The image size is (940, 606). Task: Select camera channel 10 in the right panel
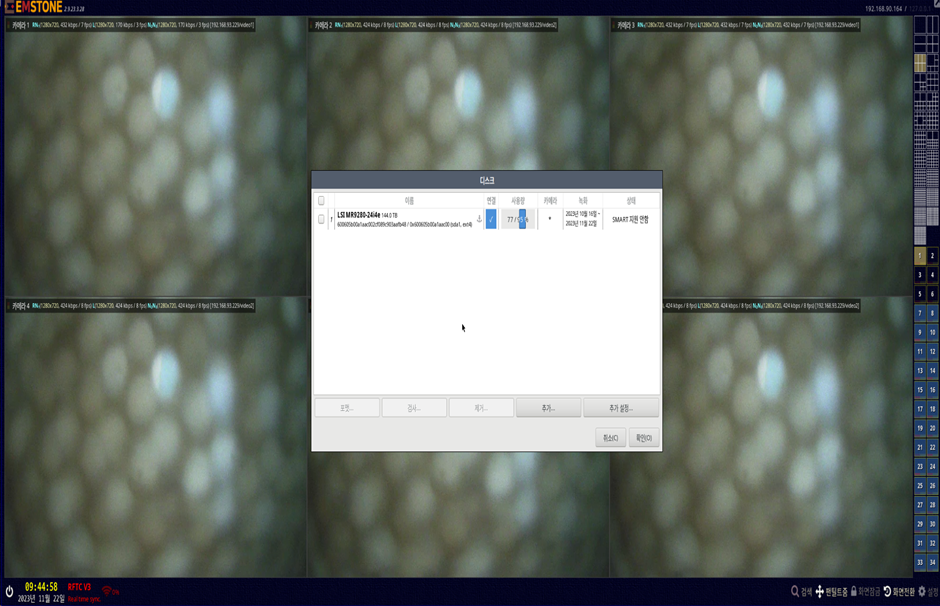point(932,332)
